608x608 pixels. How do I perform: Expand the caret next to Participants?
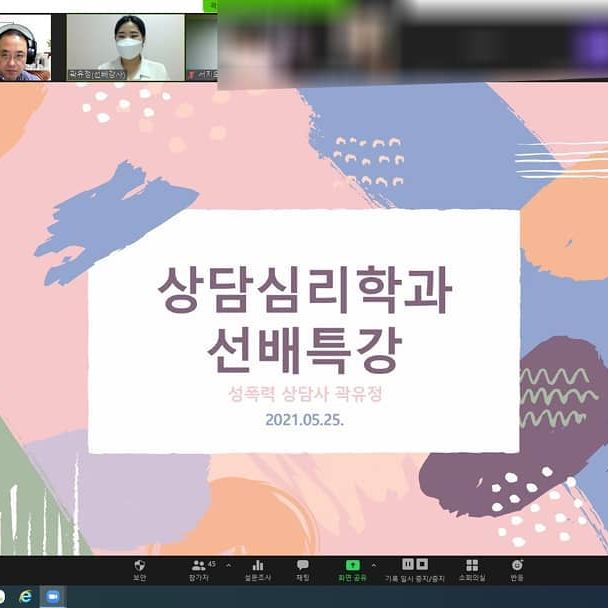[x=229, y=565]
